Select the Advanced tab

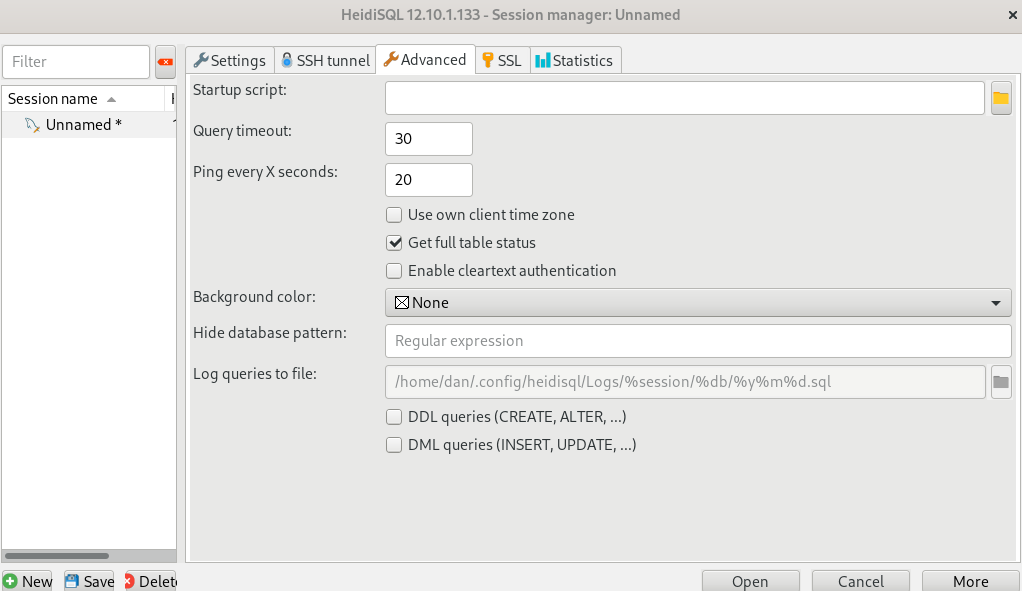point(426,60)
